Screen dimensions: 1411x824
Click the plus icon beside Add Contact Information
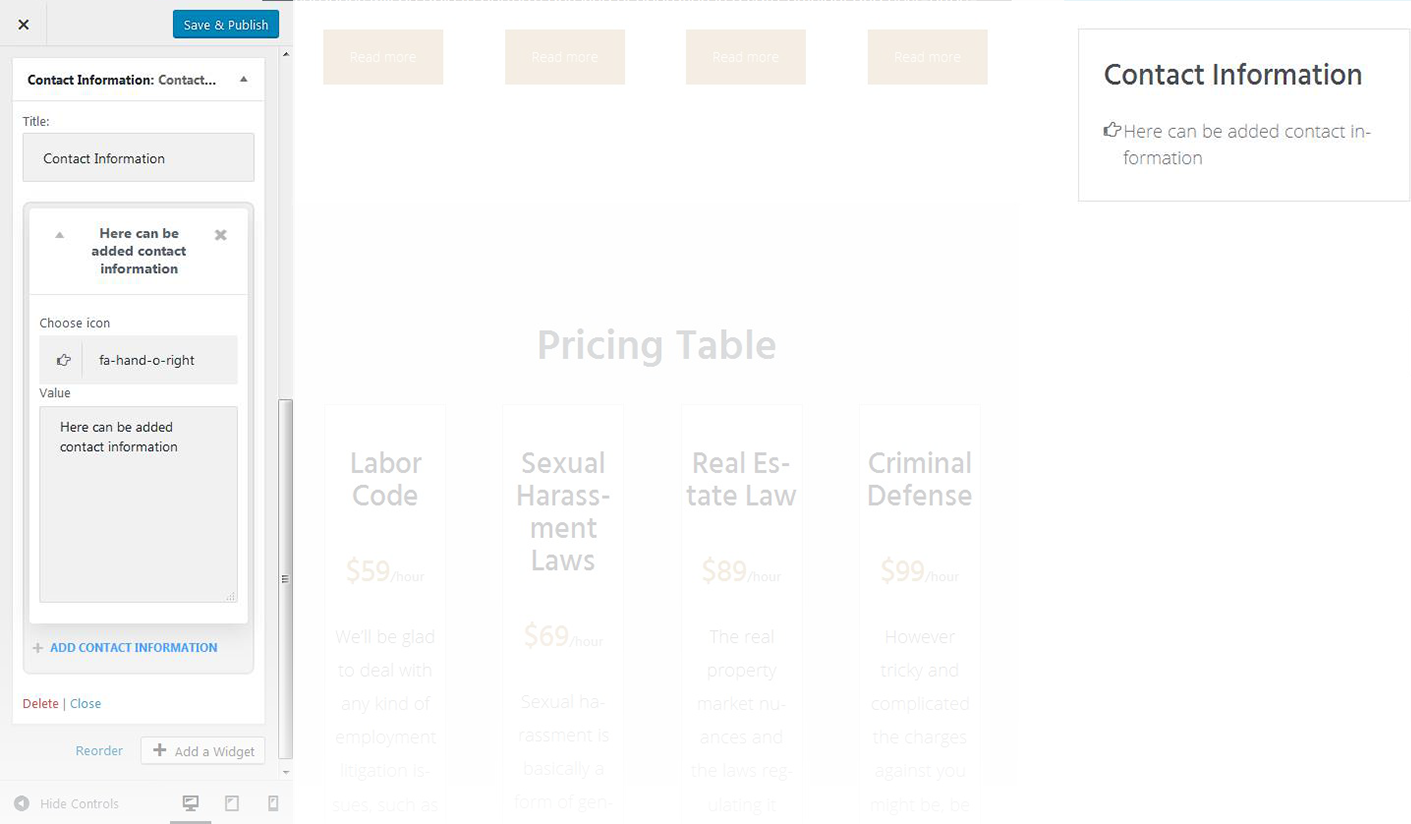tap(38, 648)
